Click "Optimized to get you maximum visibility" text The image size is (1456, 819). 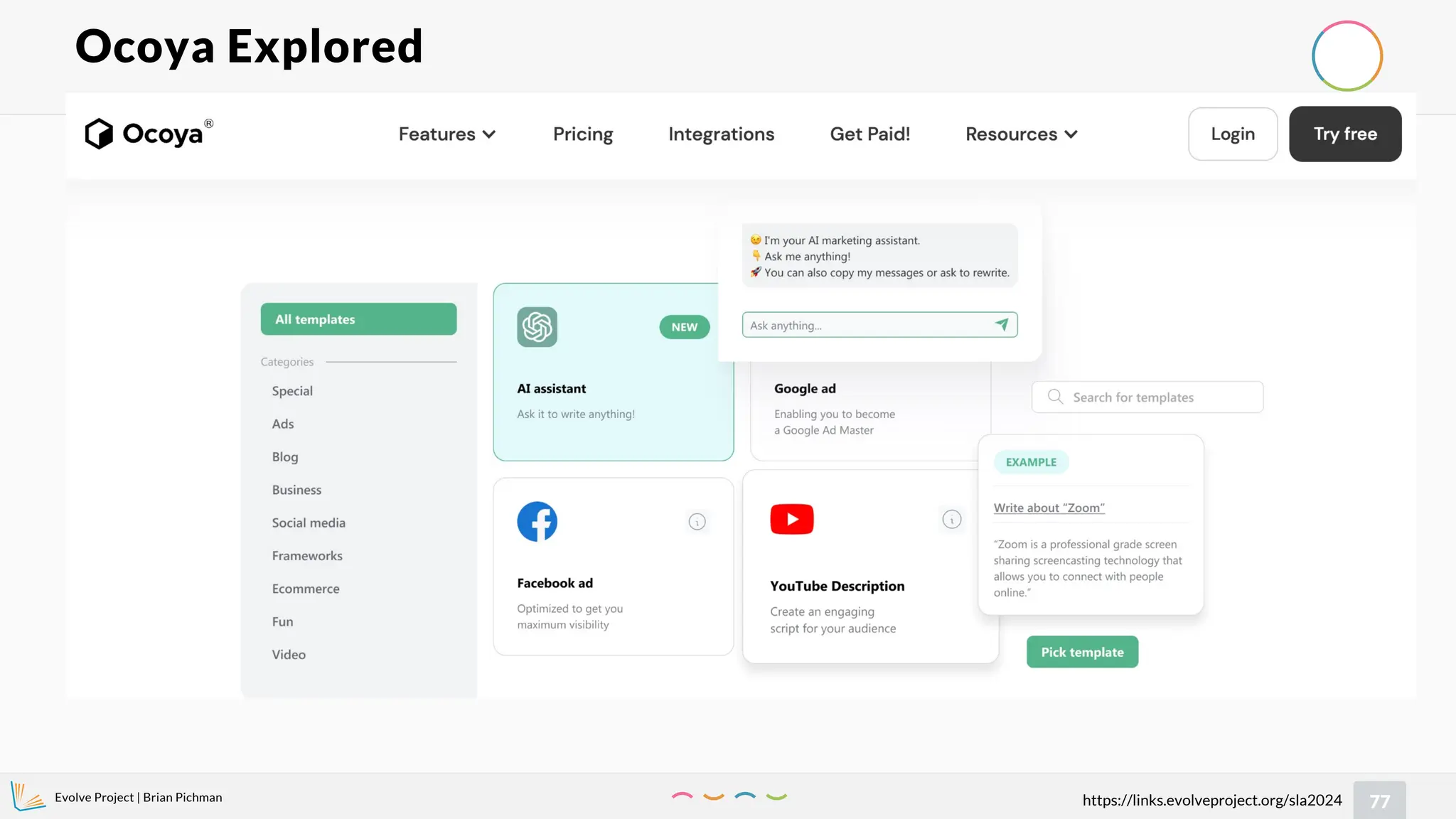(x=570, y=616)
